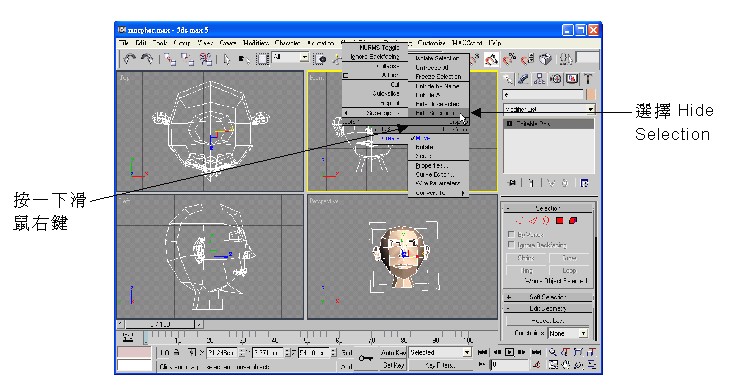Select the arrow Select Object tool
This screenshot has width=730, height=391.
pos(227,59)
